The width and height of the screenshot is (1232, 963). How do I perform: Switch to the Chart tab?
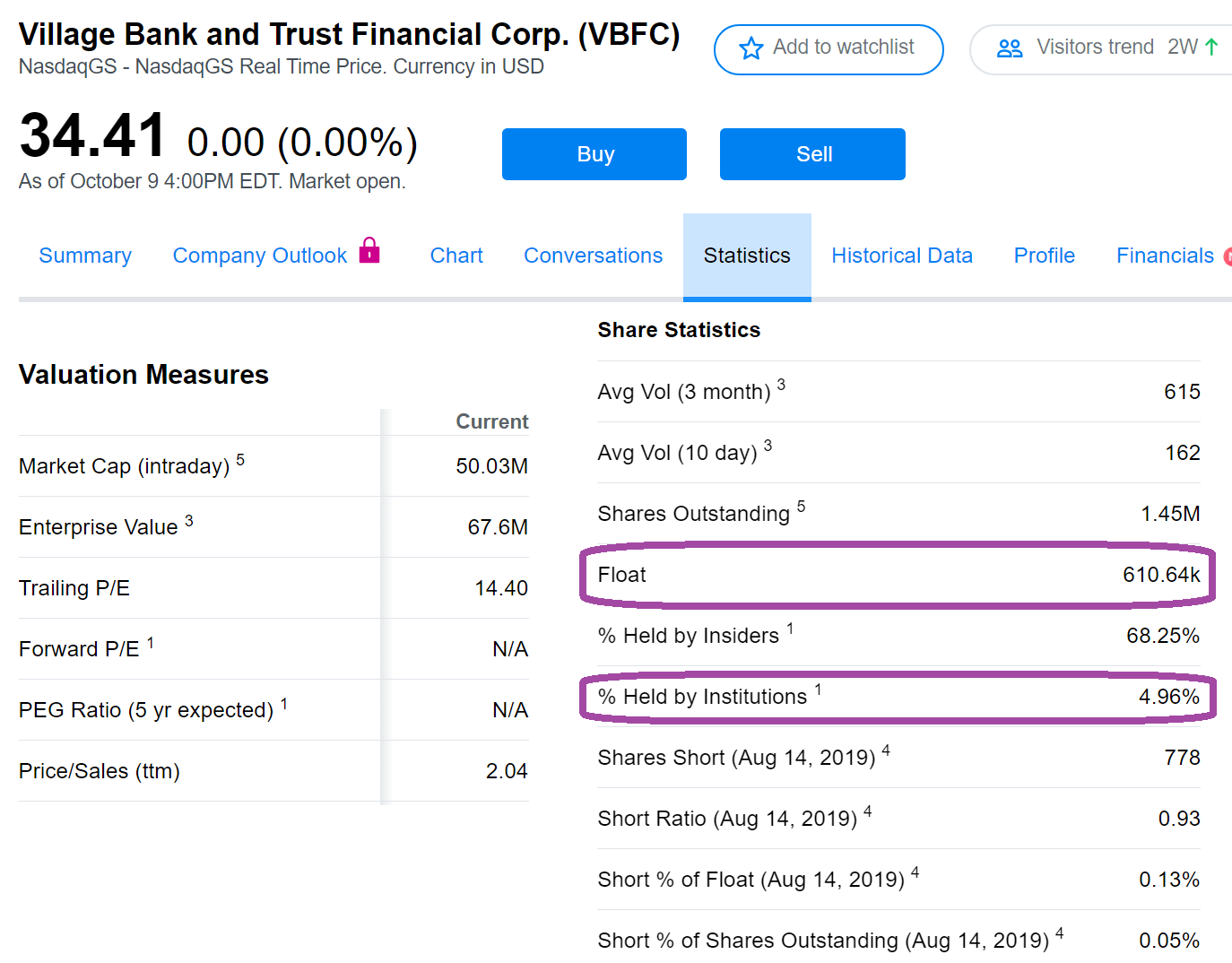[x=456, y=256]
